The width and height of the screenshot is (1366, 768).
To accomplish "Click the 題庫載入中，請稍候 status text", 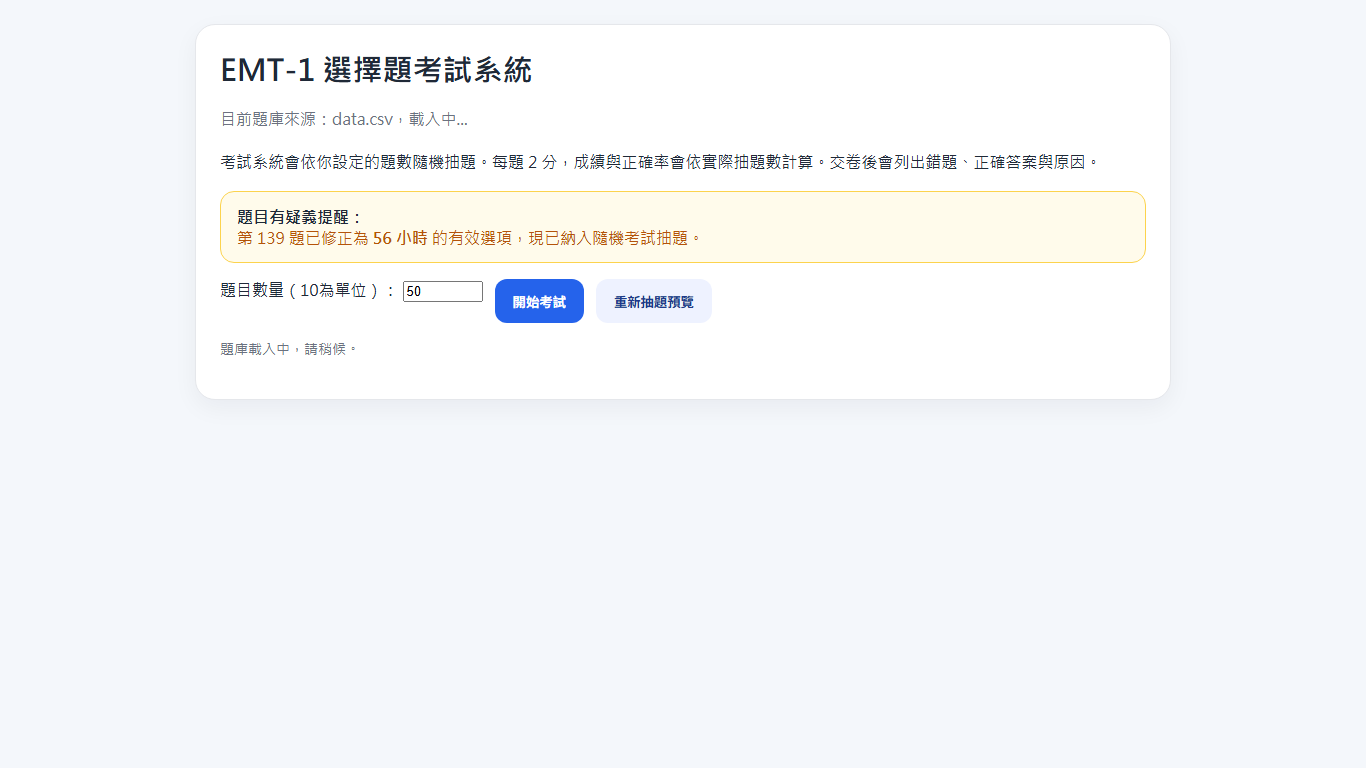I will tap(289, 349).
